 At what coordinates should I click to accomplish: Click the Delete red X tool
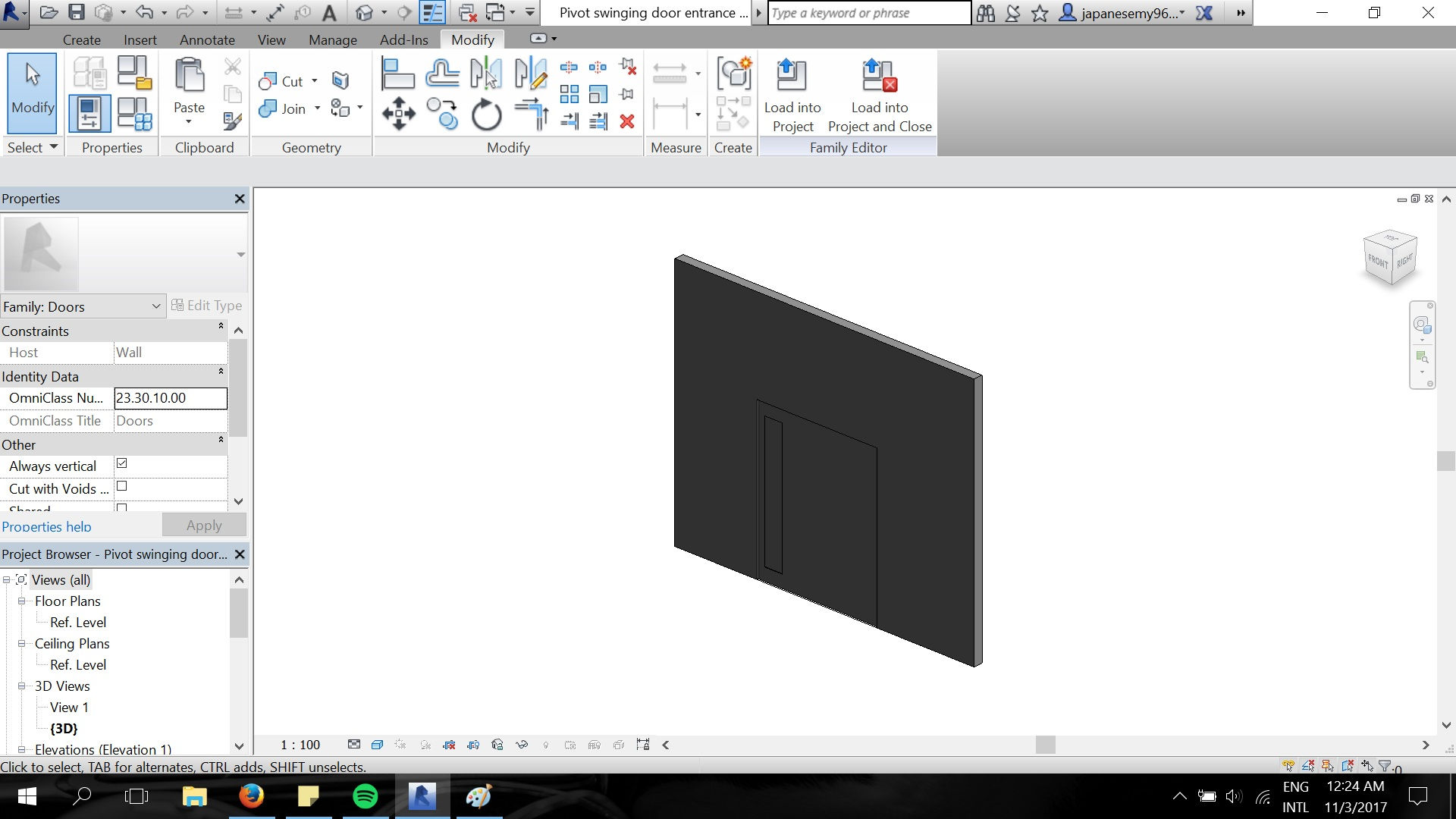[627, 121]
